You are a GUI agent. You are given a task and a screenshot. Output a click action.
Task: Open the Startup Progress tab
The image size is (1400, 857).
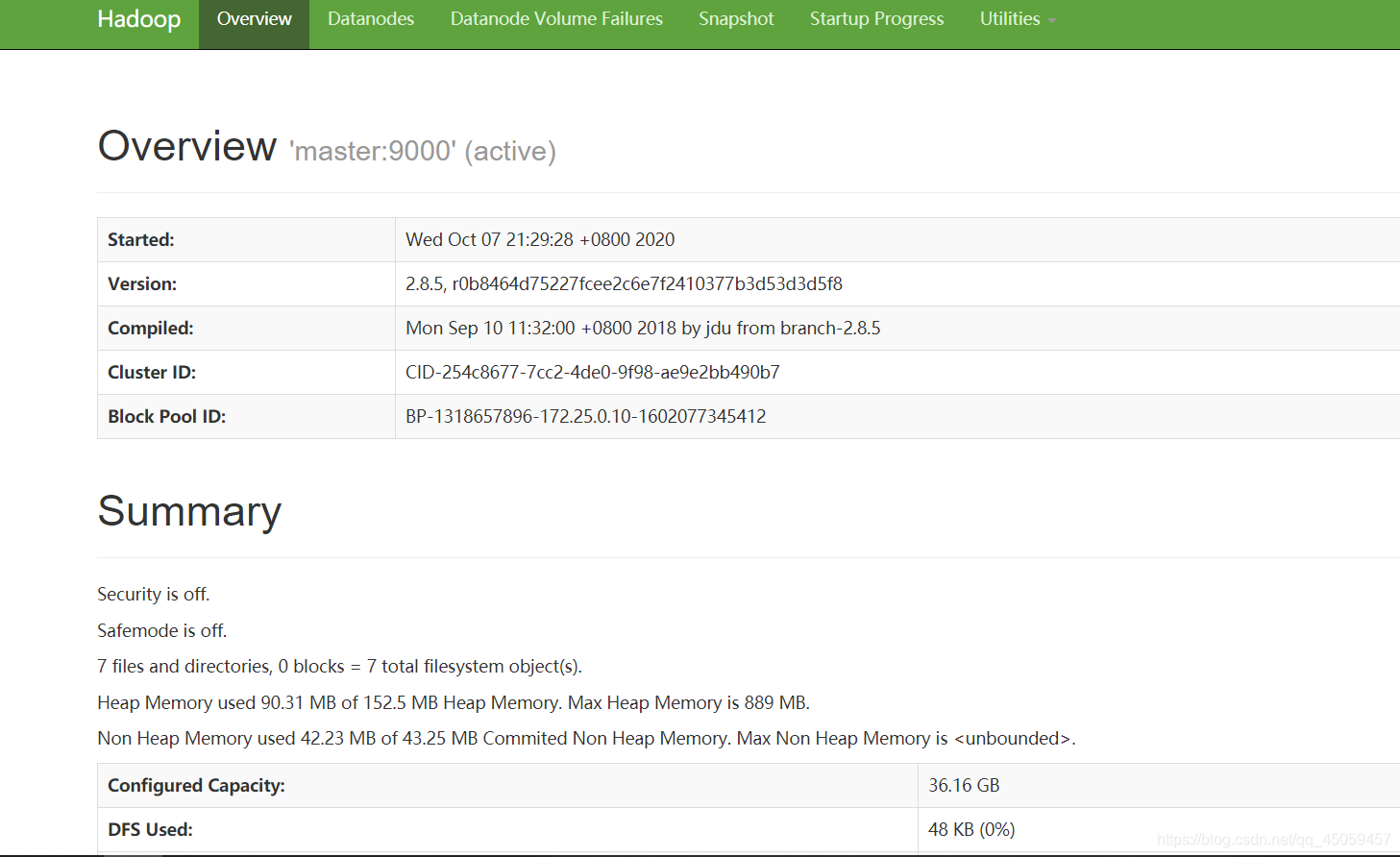click(x=876, y=19)
